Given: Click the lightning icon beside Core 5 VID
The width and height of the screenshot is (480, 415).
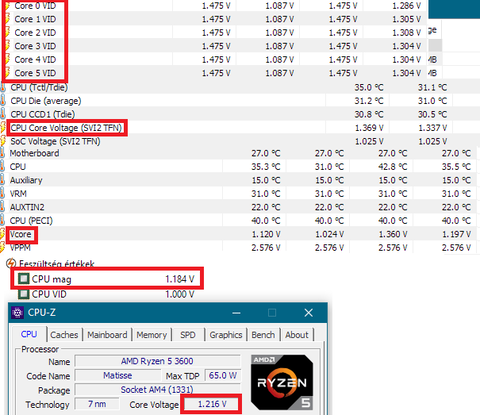Looking at the screenshot, I should pyautogui.click(x=8, y=73).
